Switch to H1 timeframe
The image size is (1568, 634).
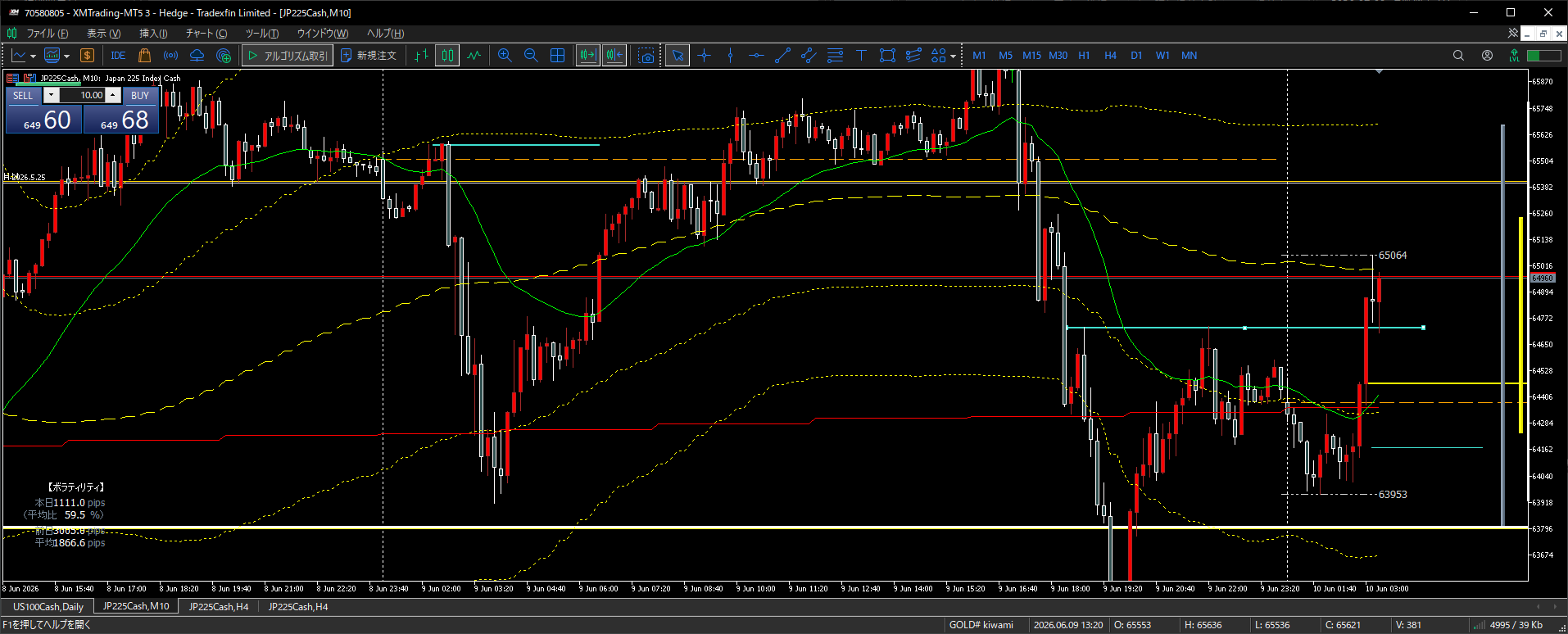click(x=1084, y=56)
